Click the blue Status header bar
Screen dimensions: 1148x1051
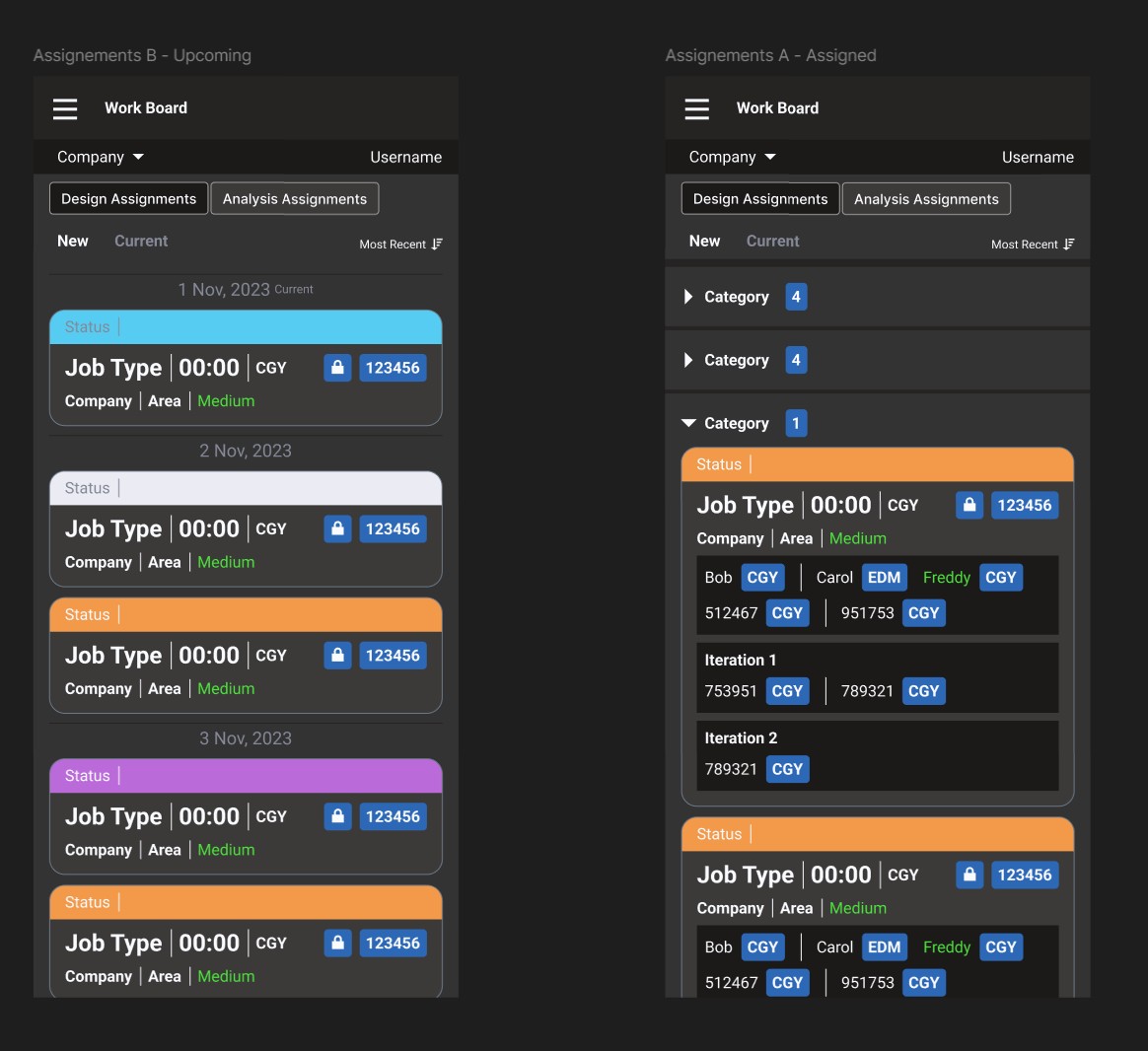tap(246, 327)
